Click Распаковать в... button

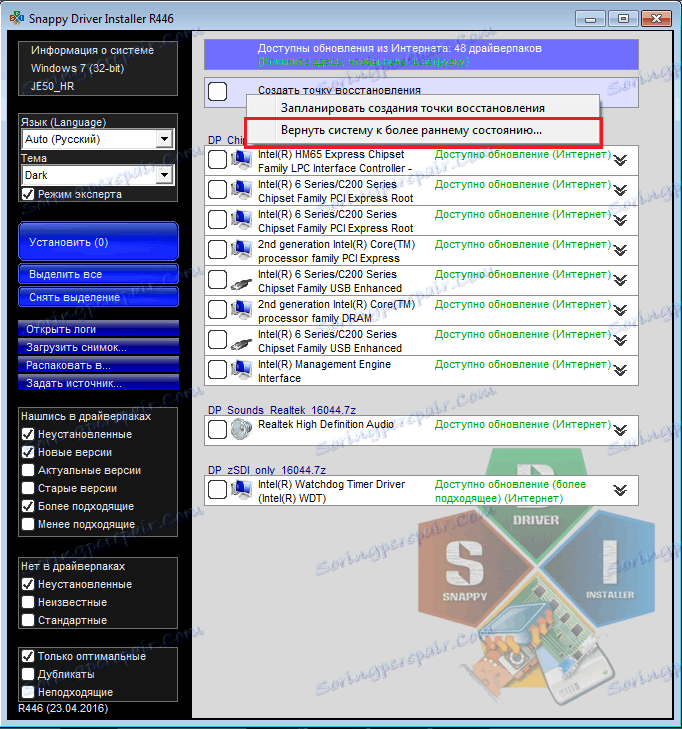click(x=98, y=365)
